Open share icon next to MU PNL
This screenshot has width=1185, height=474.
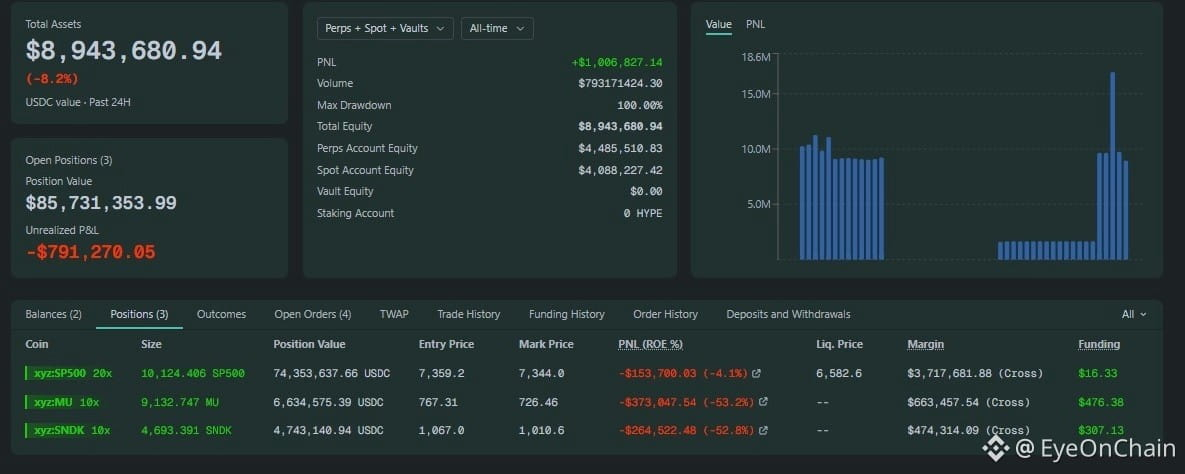point(763,402)
